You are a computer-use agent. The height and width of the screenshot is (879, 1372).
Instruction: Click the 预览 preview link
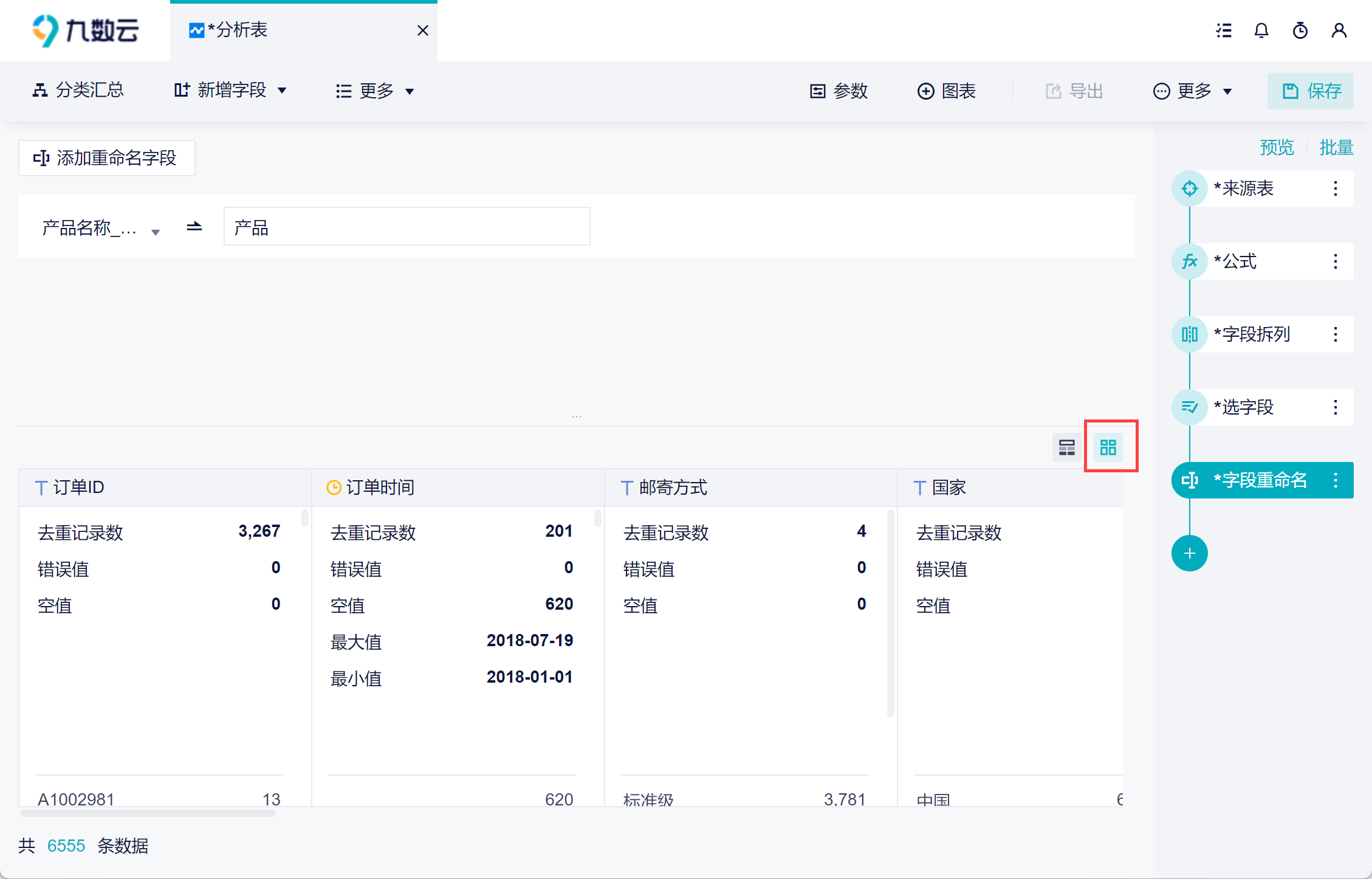pos(1277,148)
